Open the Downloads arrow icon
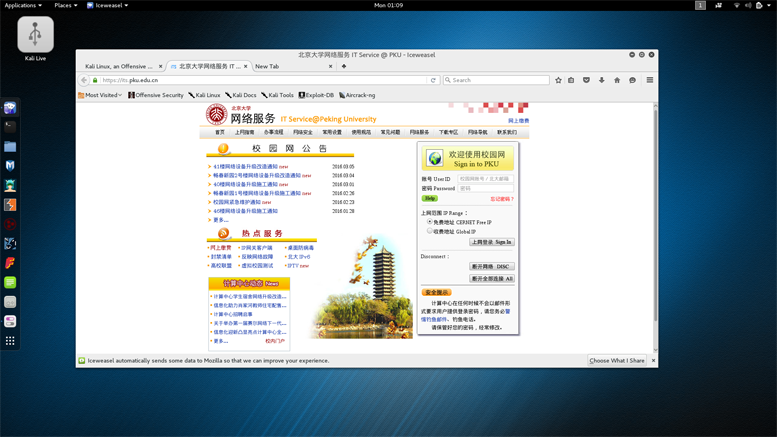 (602, 80)
